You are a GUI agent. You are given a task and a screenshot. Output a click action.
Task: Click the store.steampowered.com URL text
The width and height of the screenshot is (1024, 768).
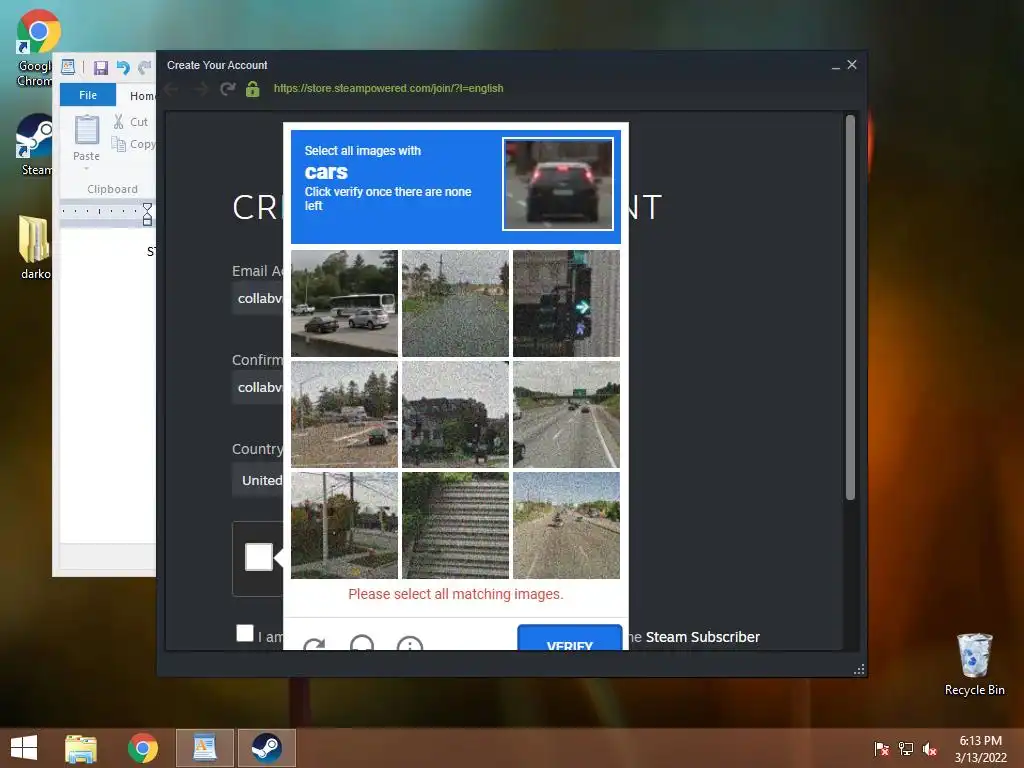(x=388, y=88)
